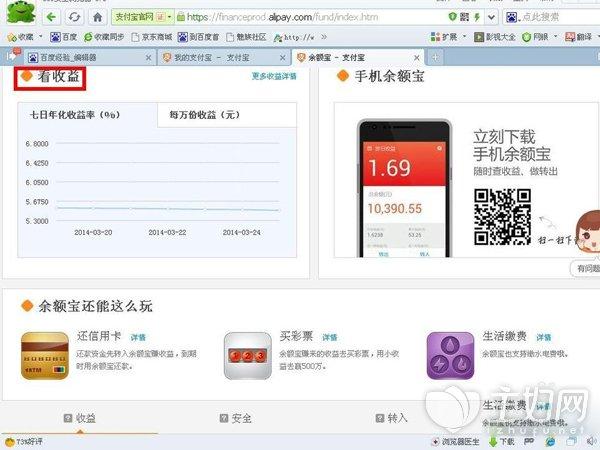Click the QR code icon in address bar
The height and width of the screenshot is (450, 600).
coord(465,17)
